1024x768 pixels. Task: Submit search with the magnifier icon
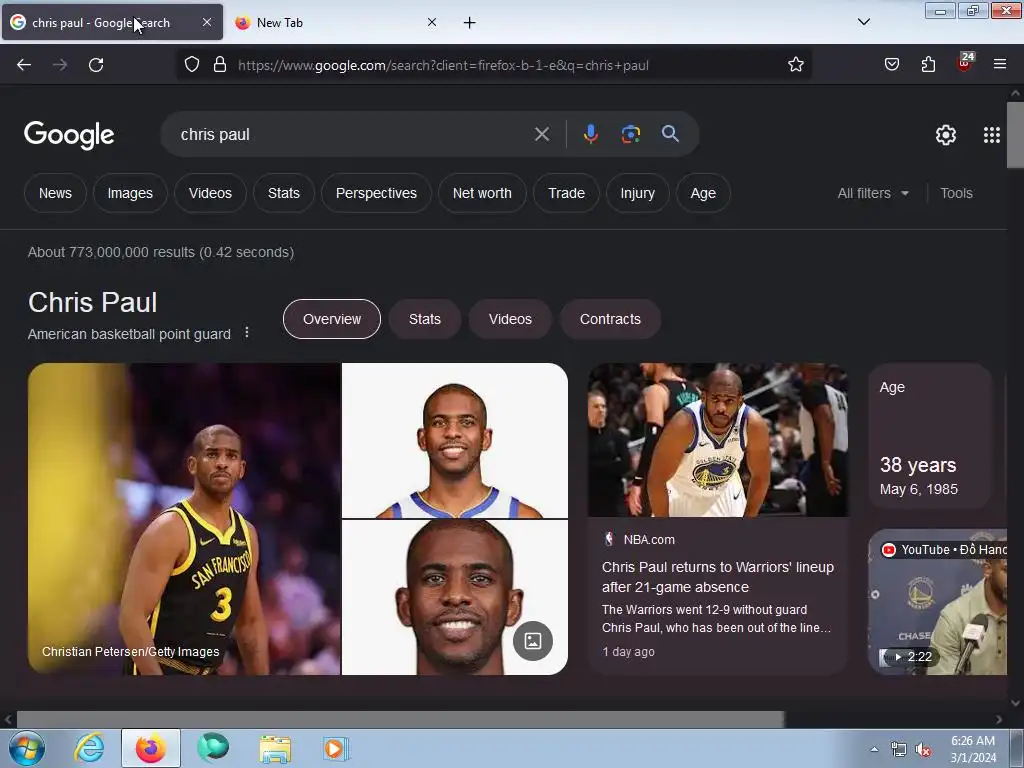(670, 134)
